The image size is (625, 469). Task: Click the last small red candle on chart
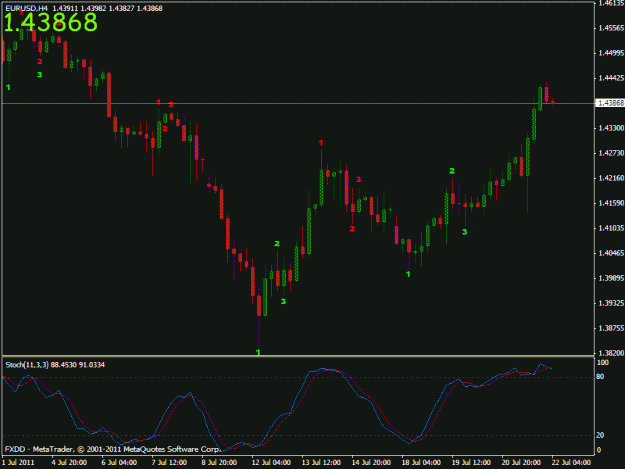pyautogui.click(x=553, y=102)
